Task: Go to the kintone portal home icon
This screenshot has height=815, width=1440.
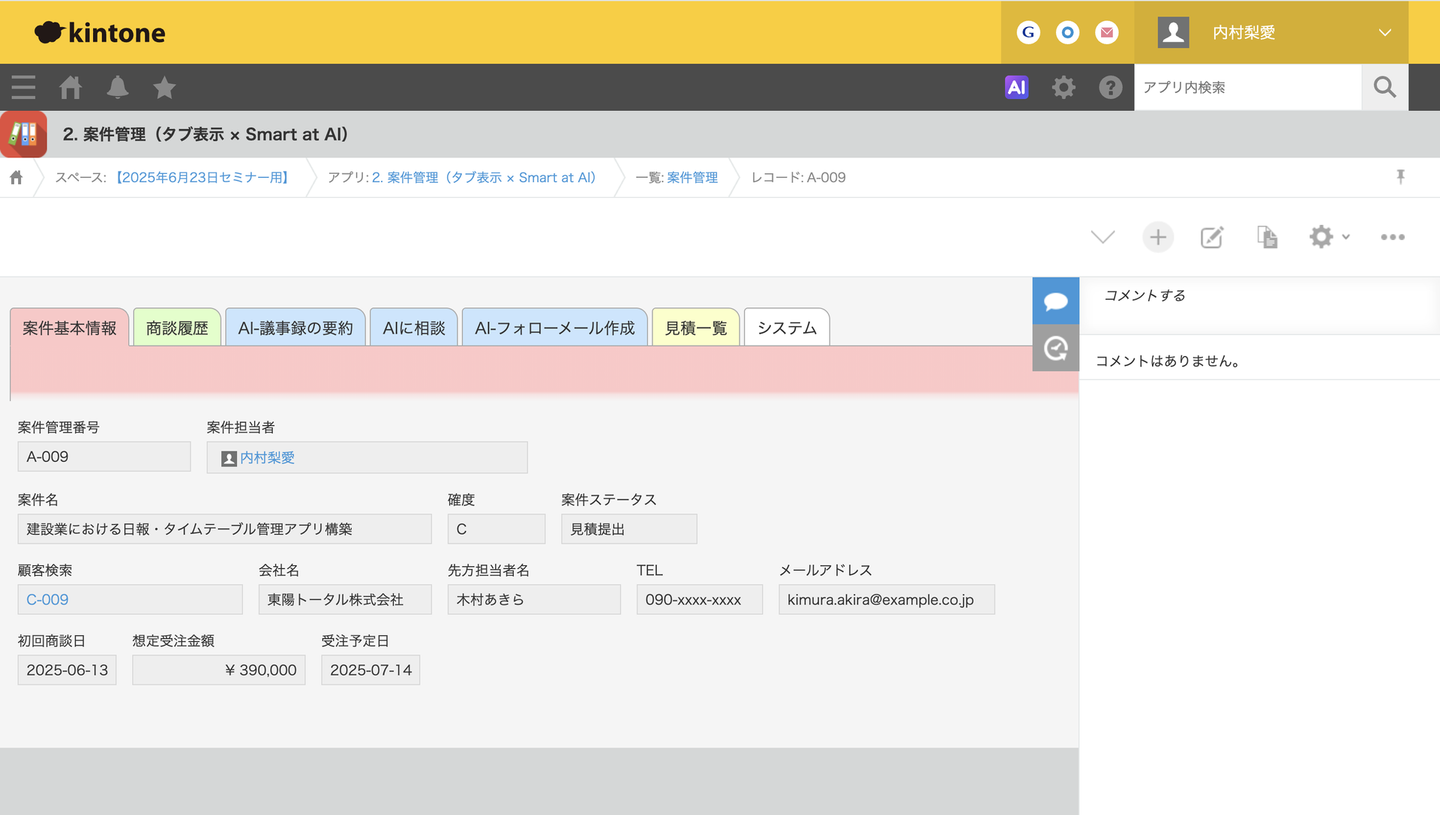Action: pyautogui.click(x=71, y=88)
